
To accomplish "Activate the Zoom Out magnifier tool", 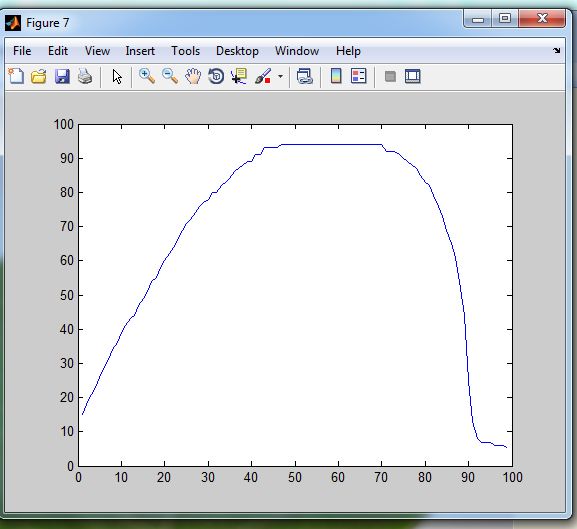I will click(170, 76).
